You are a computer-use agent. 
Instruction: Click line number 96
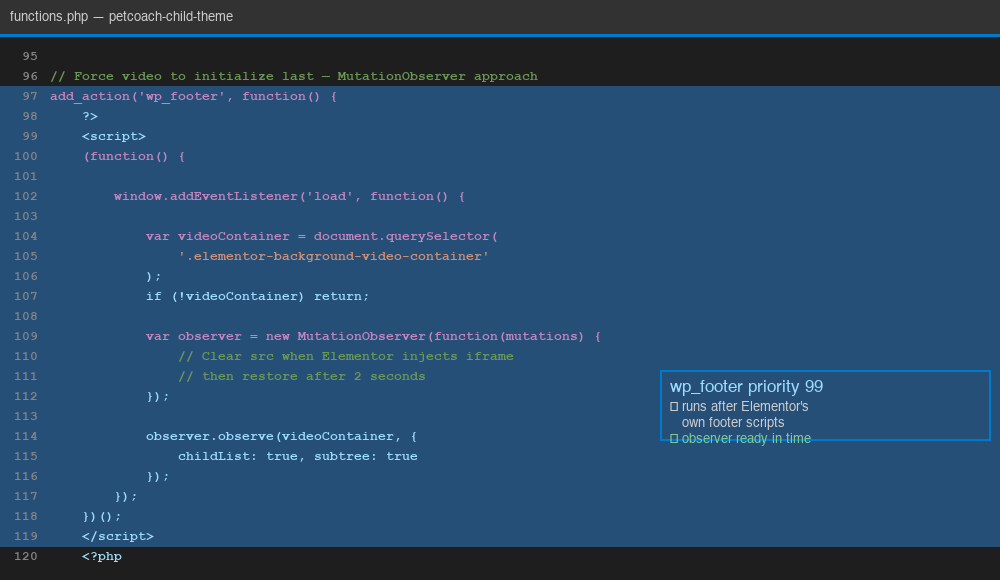(x=28, y=76)
